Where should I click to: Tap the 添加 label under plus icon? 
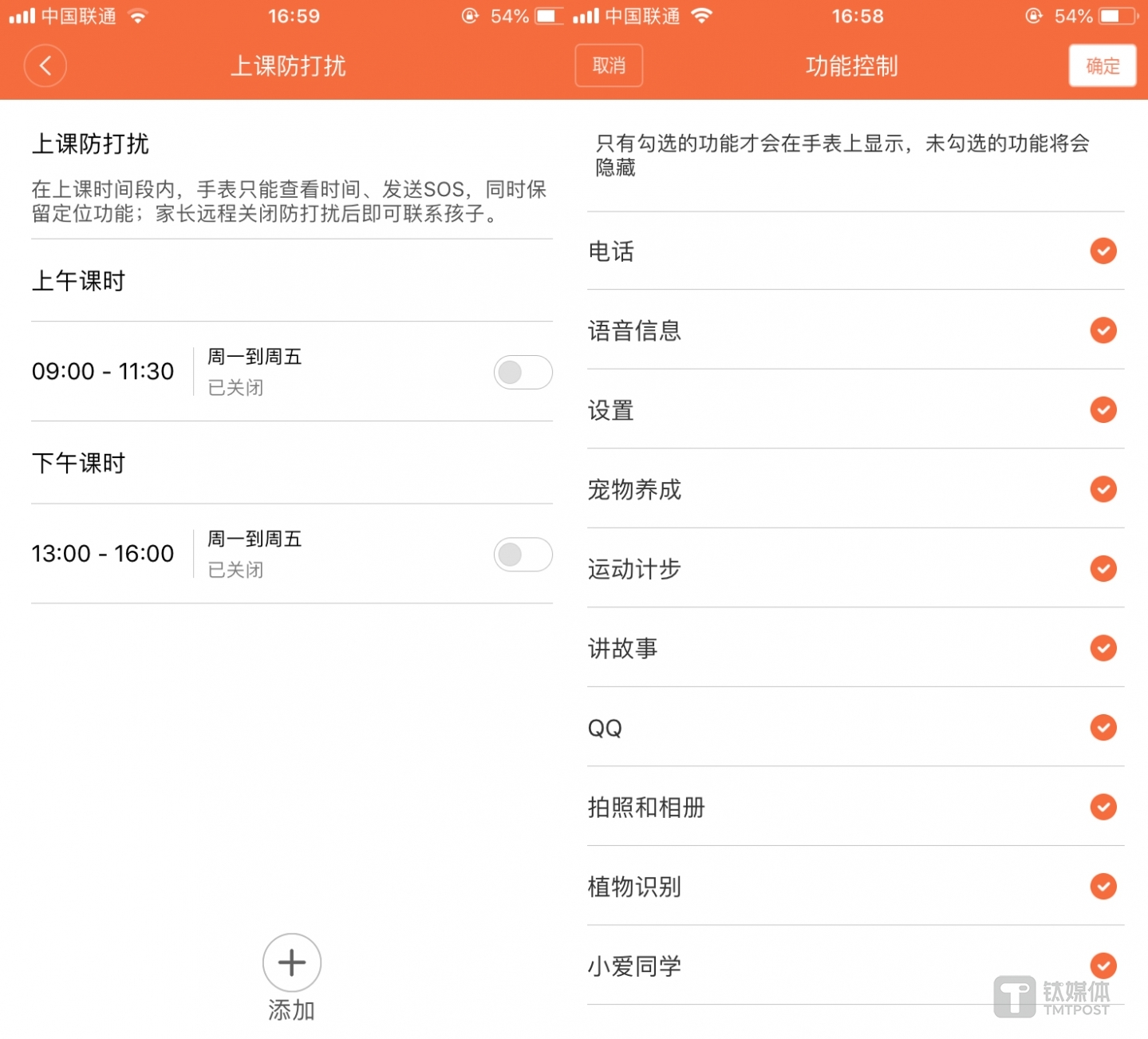291,1010
